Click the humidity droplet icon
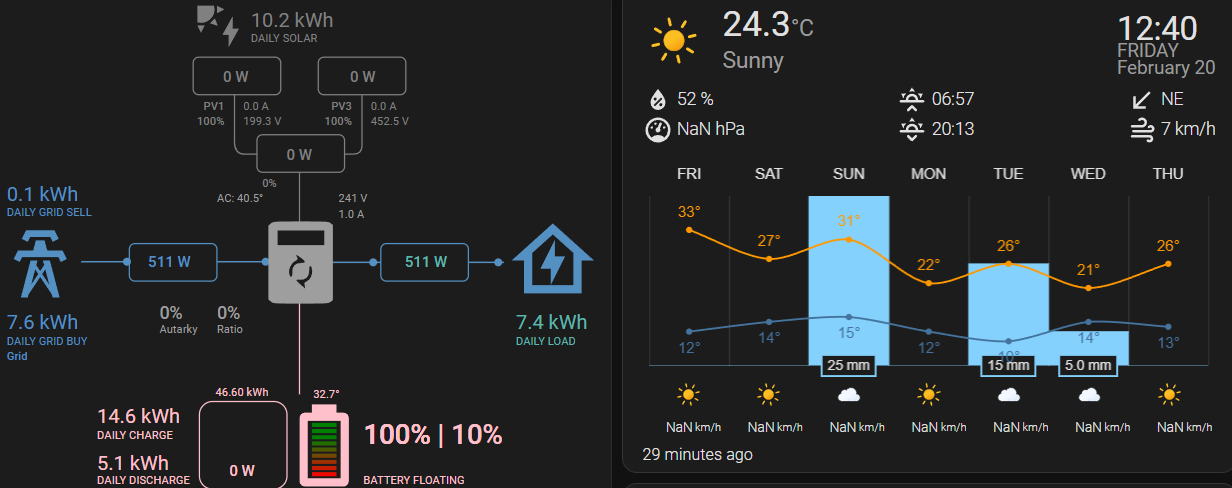 click(x=658, y=99)
